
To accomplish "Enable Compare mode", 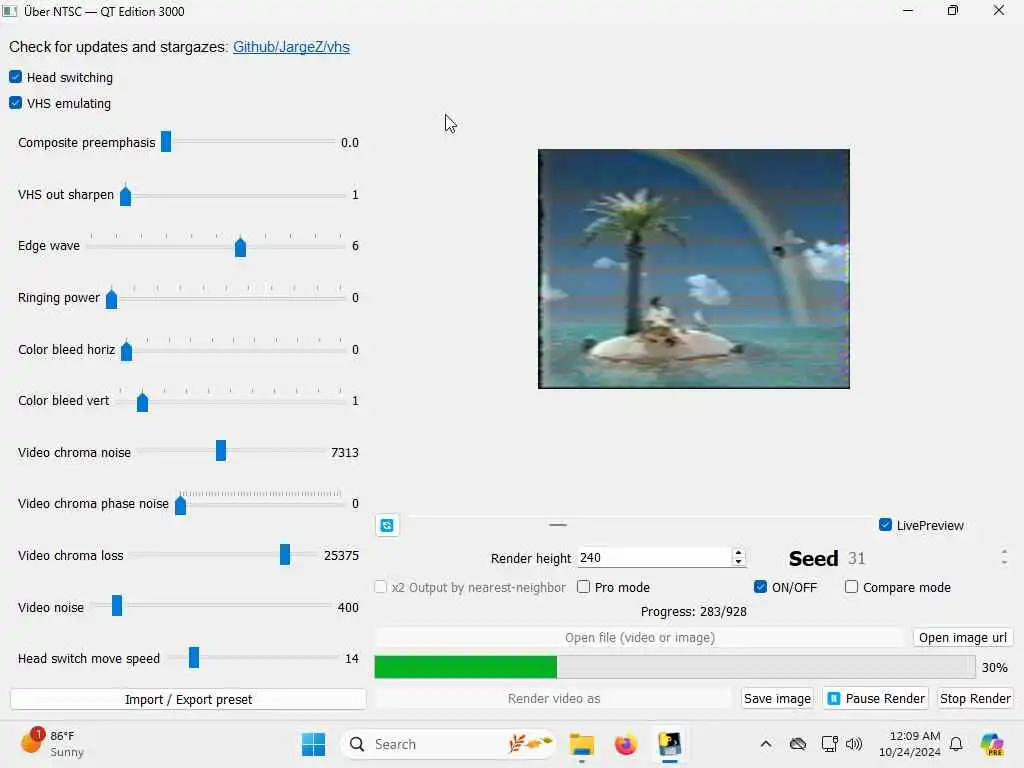I will click(x=852, y=587).
